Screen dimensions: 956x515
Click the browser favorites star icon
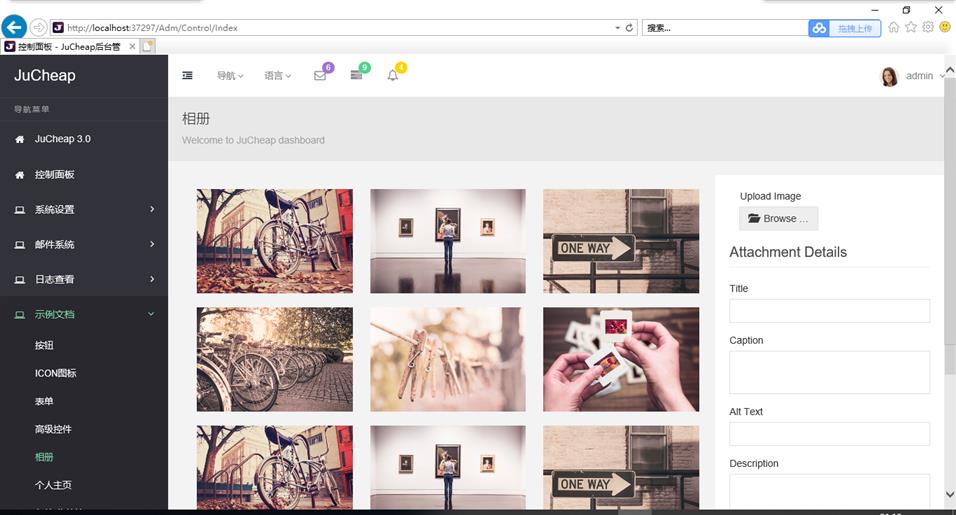click(x=911, y=27)
